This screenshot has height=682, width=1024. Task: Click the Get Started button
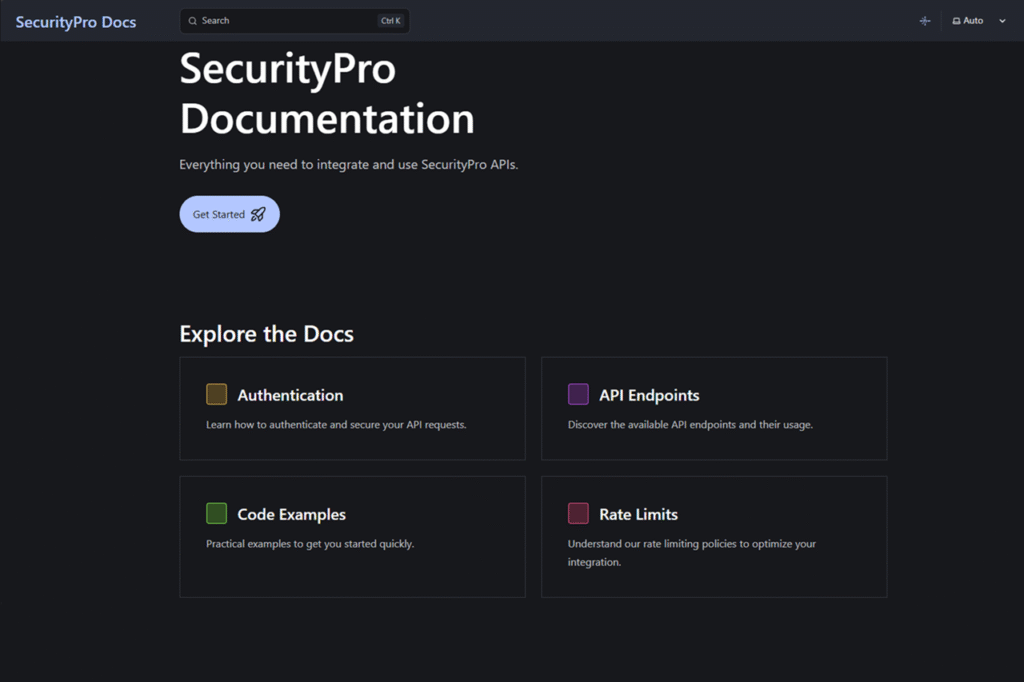[229, 213]
